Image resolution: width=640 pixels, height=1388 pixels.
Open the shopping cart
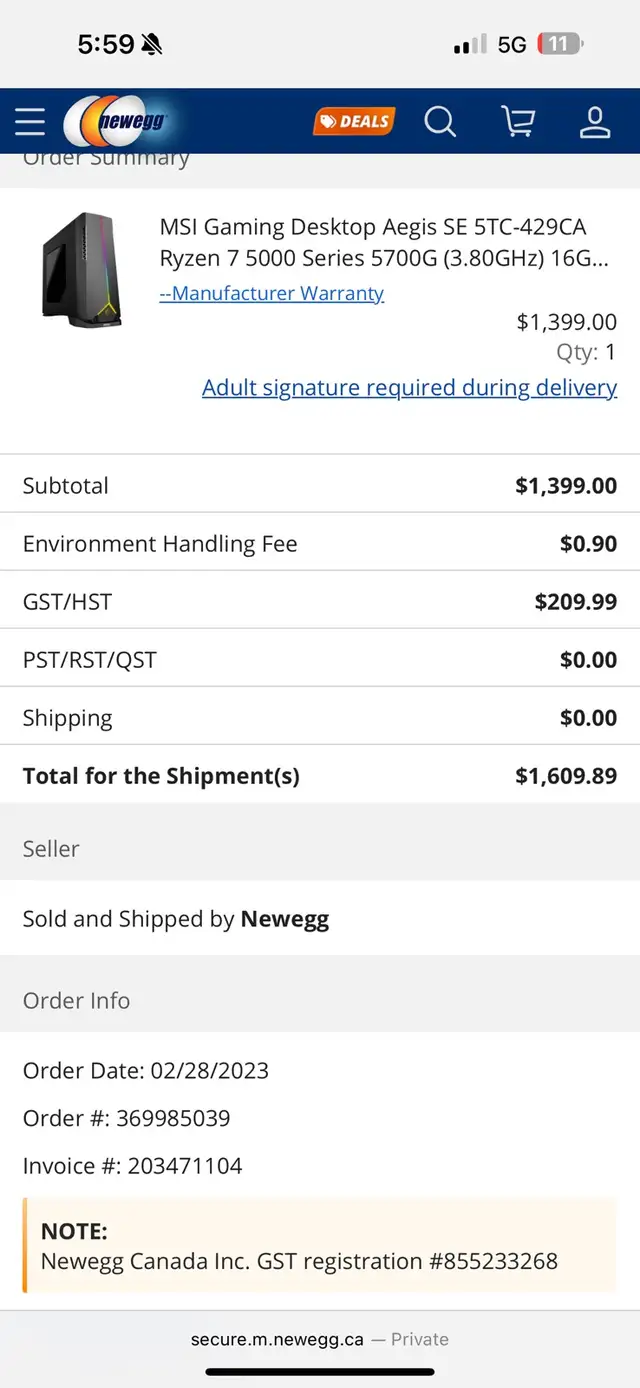[x=518, y=122]
